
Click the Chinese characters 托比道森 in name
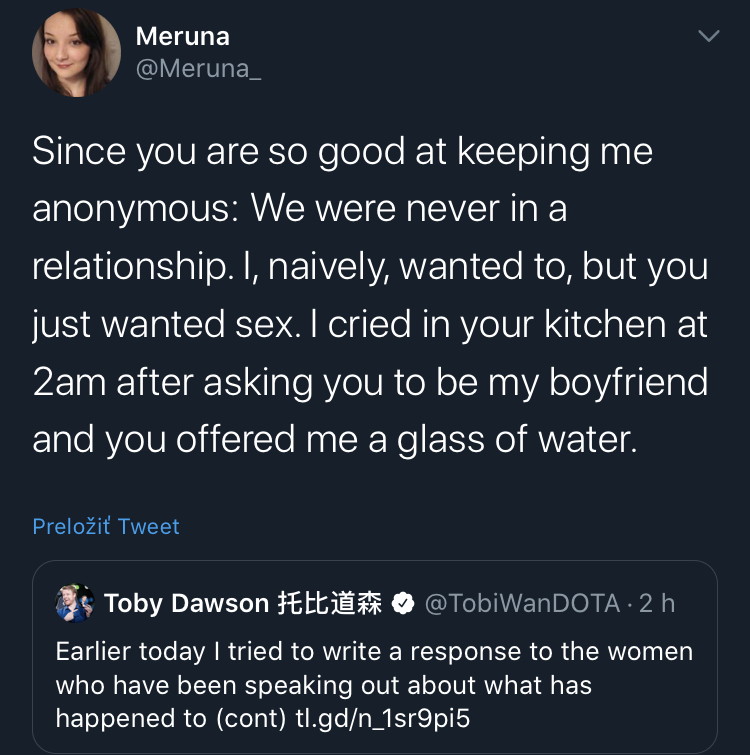point(330,603)
